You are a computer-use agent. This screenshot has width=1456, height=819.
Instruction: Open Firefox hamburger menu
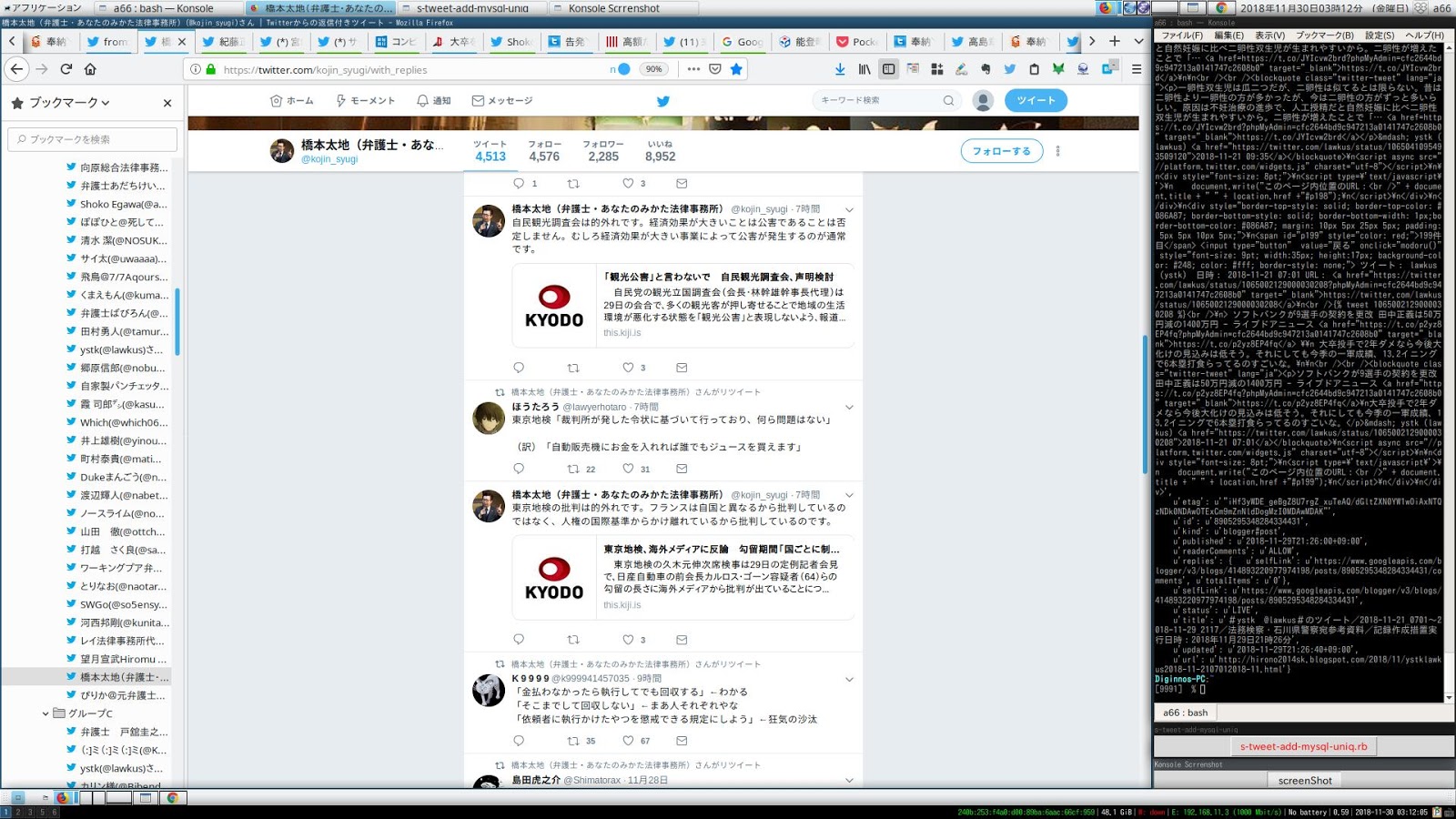(x=1137, y=69)
